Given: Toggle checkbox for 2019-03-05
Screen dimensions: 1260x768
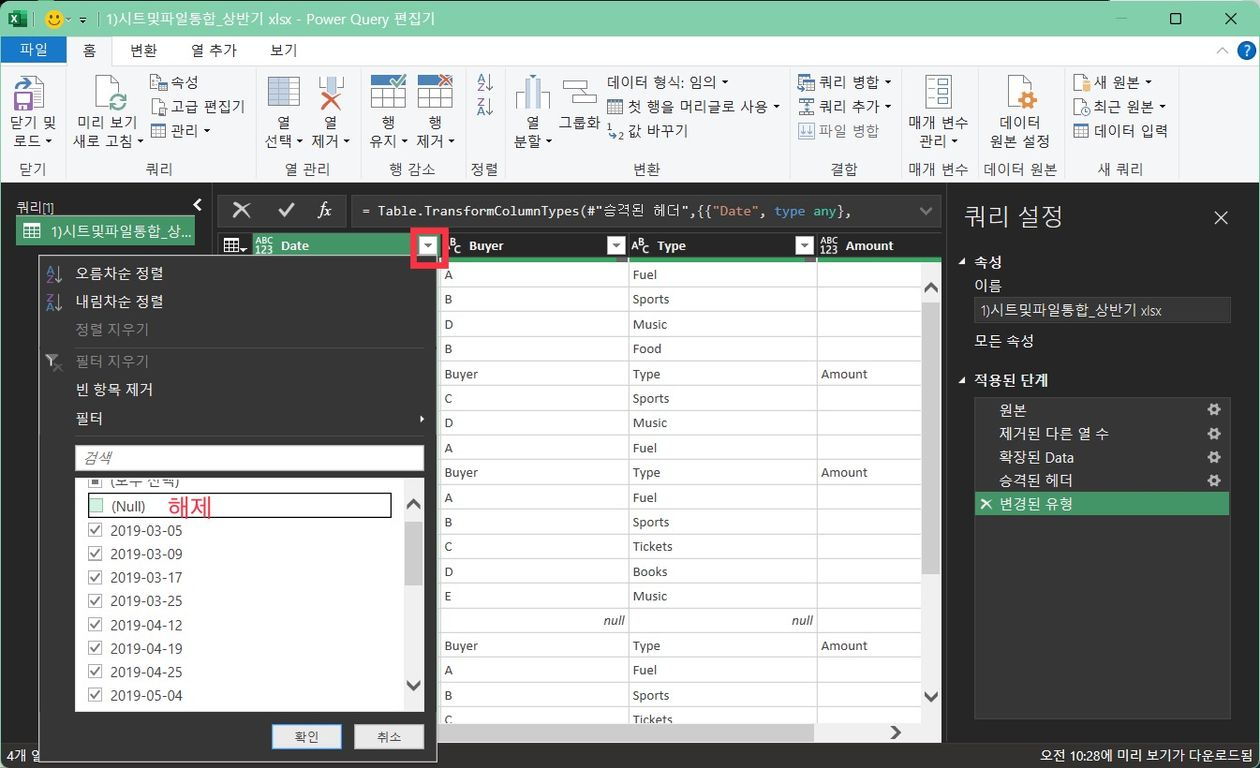Looking at the screenshot, I should click(x=96, y=530).
